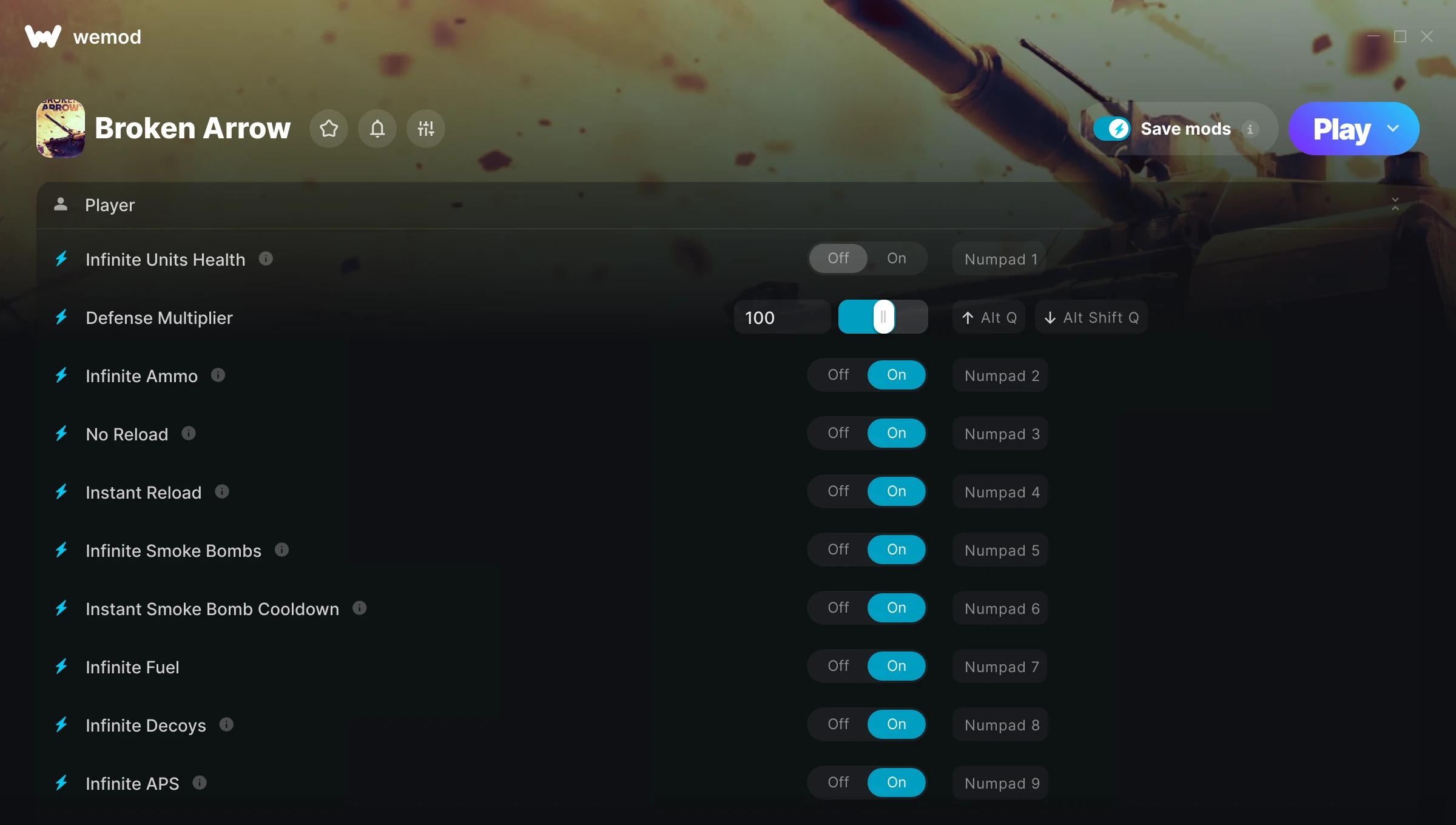Change the Numpad 5 hotkey binding
The height and width of the screenshot is (825, 1456).
[1001, 550]
